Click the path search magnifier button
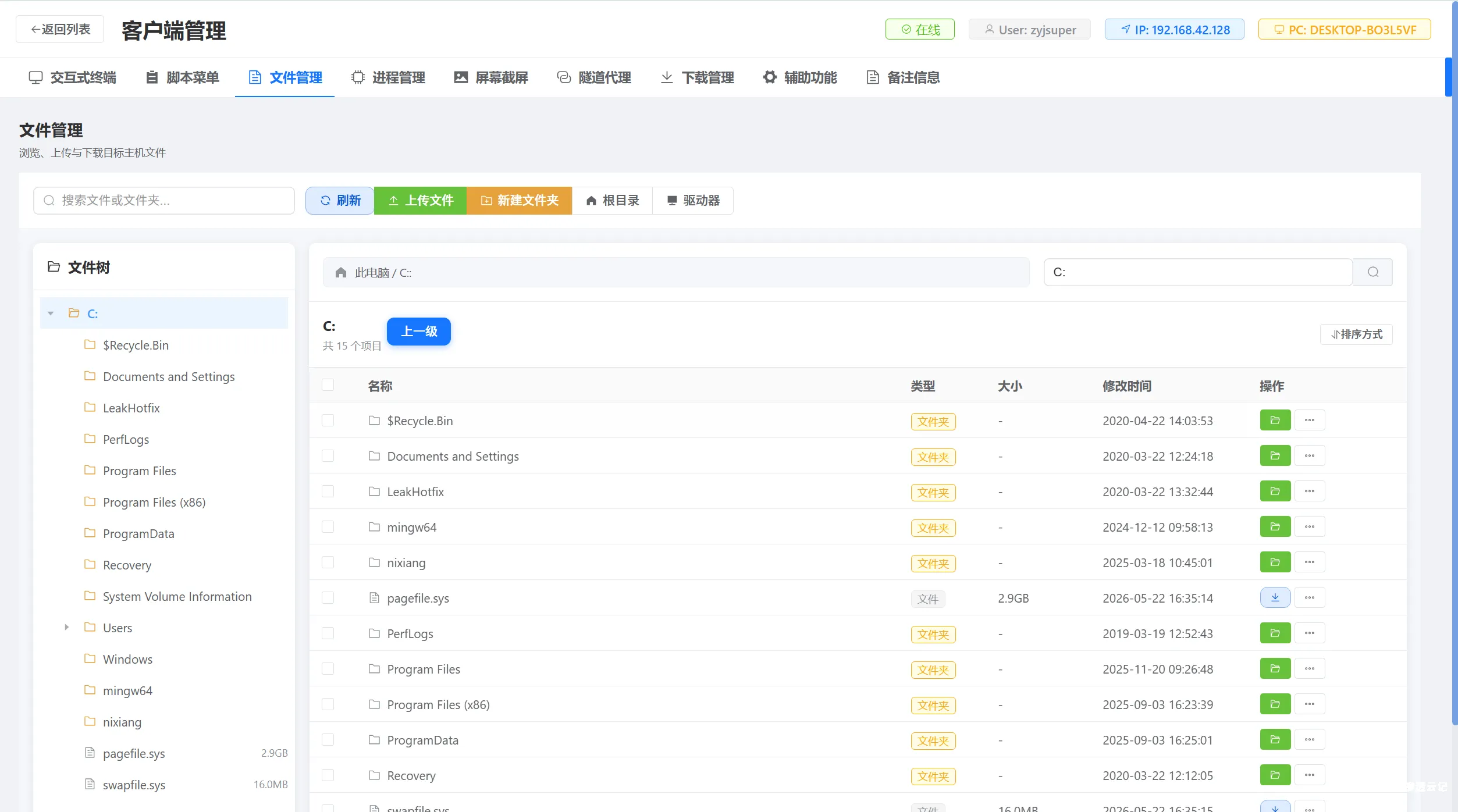Viewport: 1458px width, 812px height. [x=1372, y=272]
